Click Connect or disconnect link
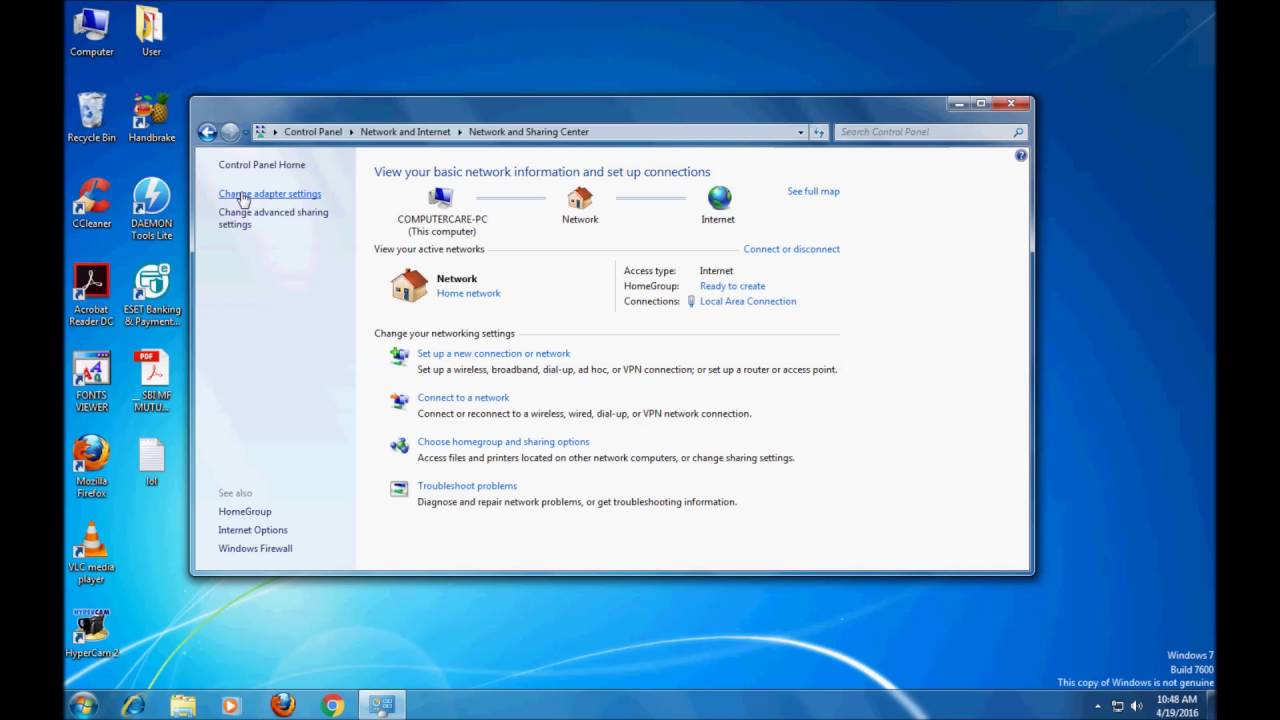The width and height of the screenshot is (1280, 720). [791, 249]
